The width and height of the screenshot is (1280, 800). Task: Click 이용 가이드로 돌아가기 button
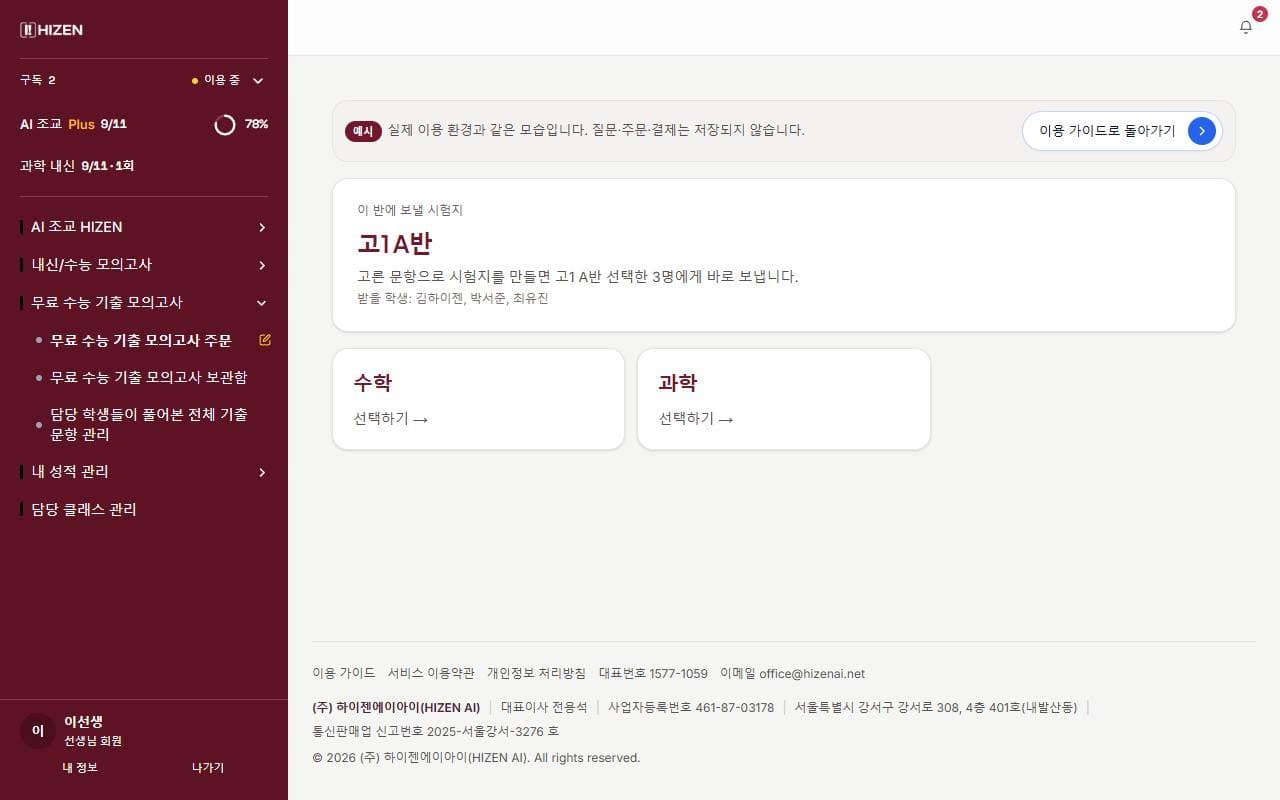coord(1122,130)
